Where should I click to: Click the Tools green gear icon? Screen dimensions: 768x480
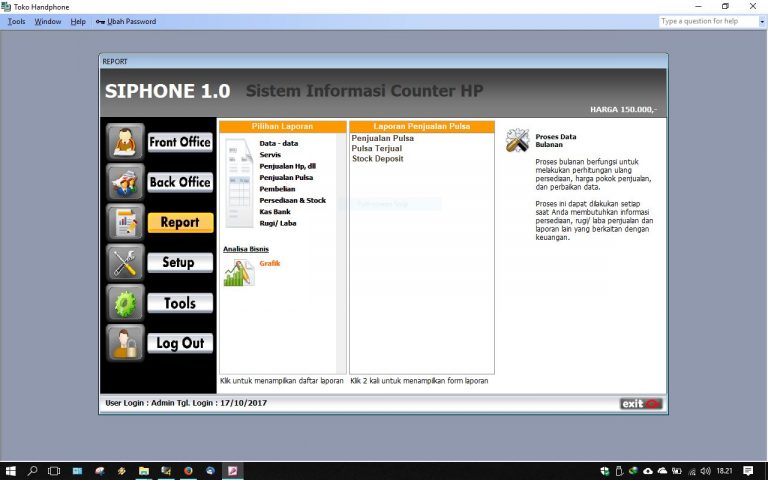coord(125,303)
